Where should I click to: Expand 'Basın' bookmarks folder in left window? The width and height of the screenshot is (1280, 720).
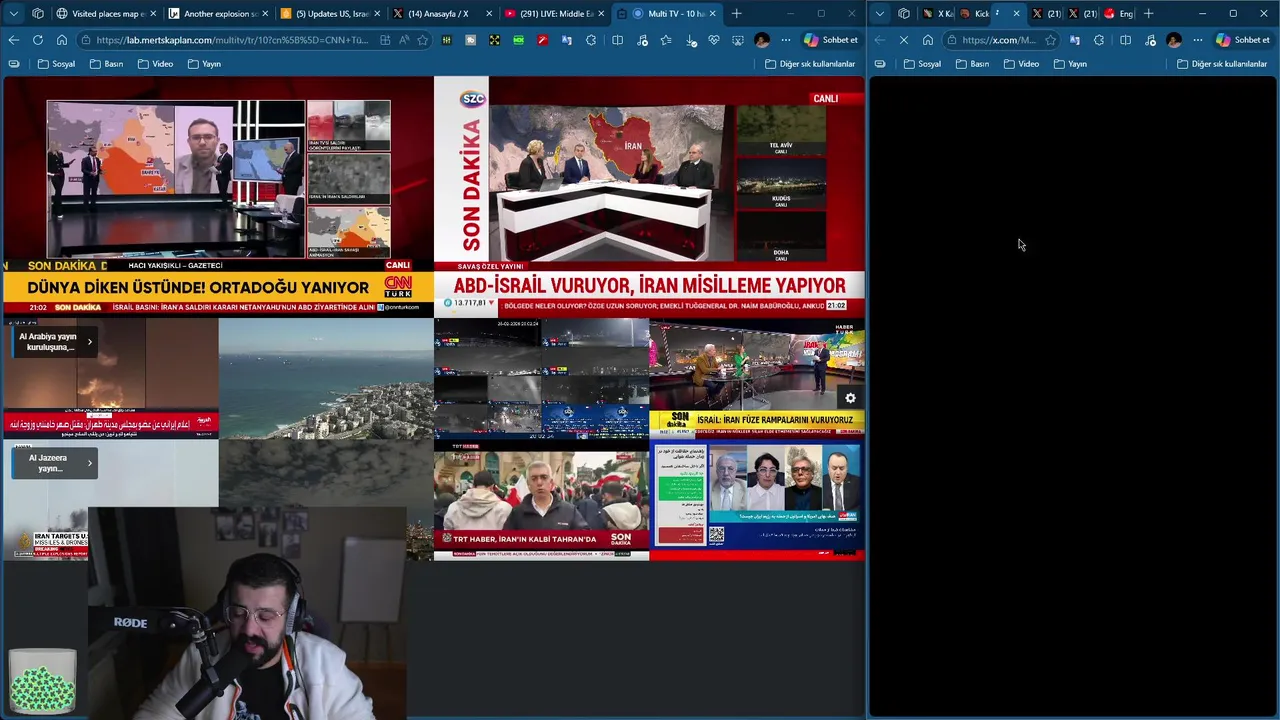[106, 64]
